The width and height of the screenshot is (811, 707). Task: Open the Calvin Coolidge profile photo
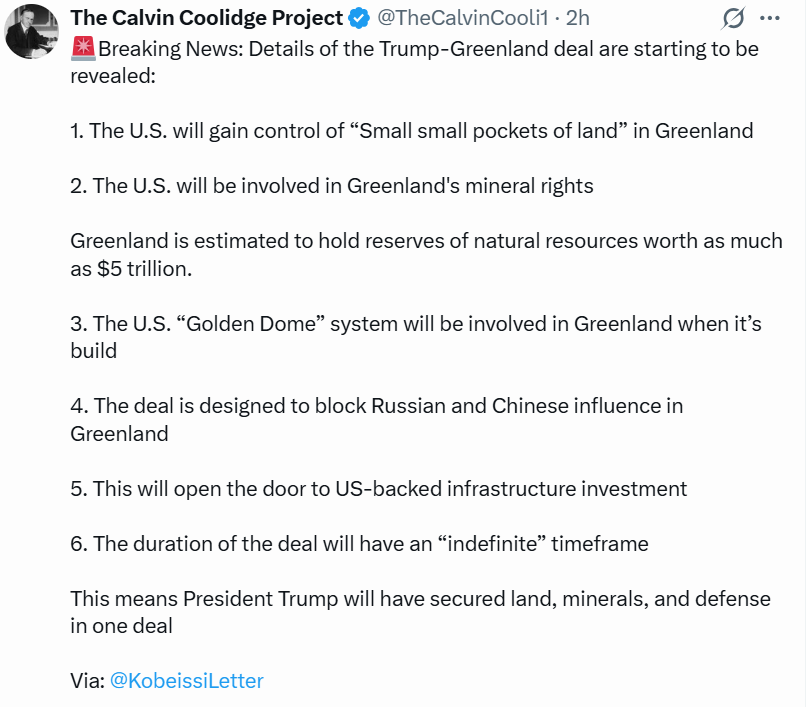[31, 31]
